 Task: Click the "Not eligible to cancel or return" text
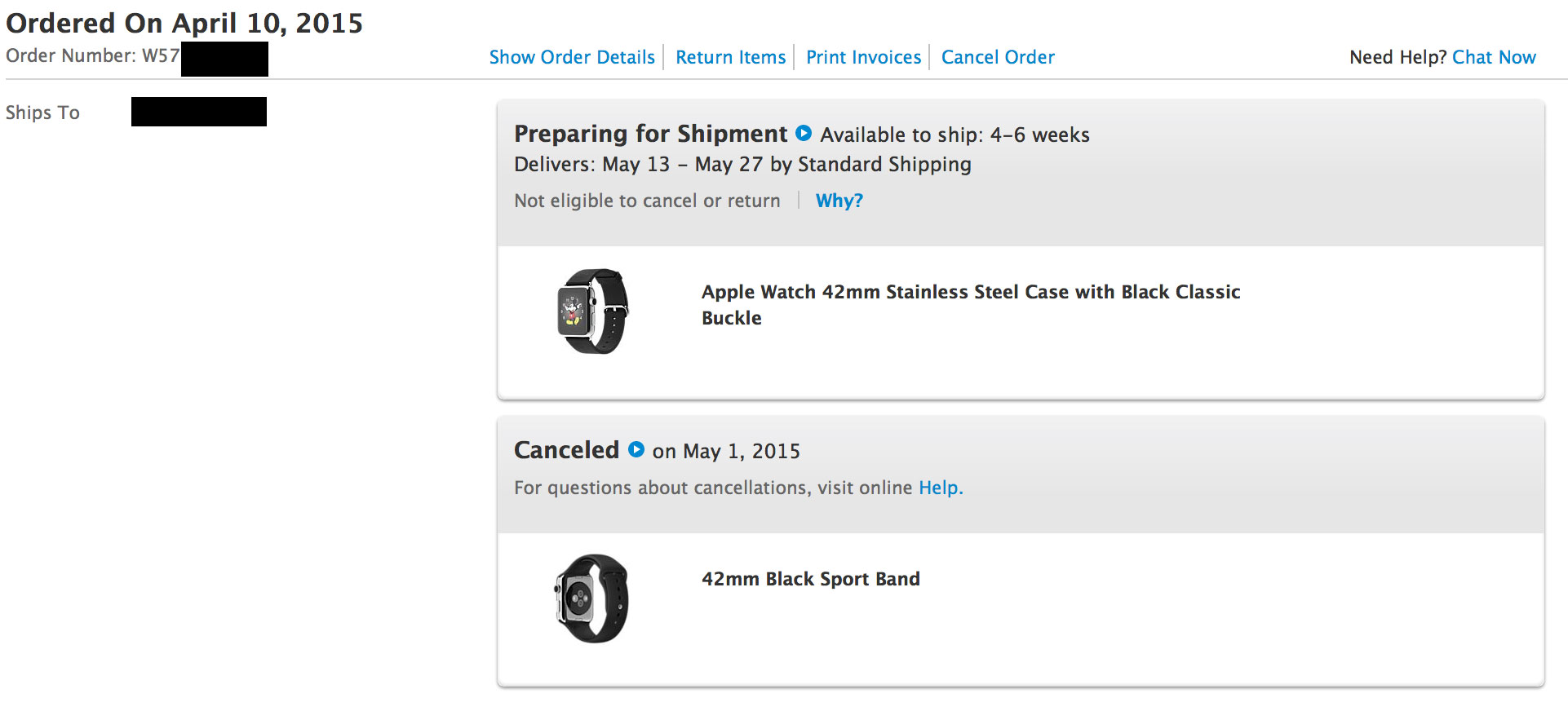point(647,201)
